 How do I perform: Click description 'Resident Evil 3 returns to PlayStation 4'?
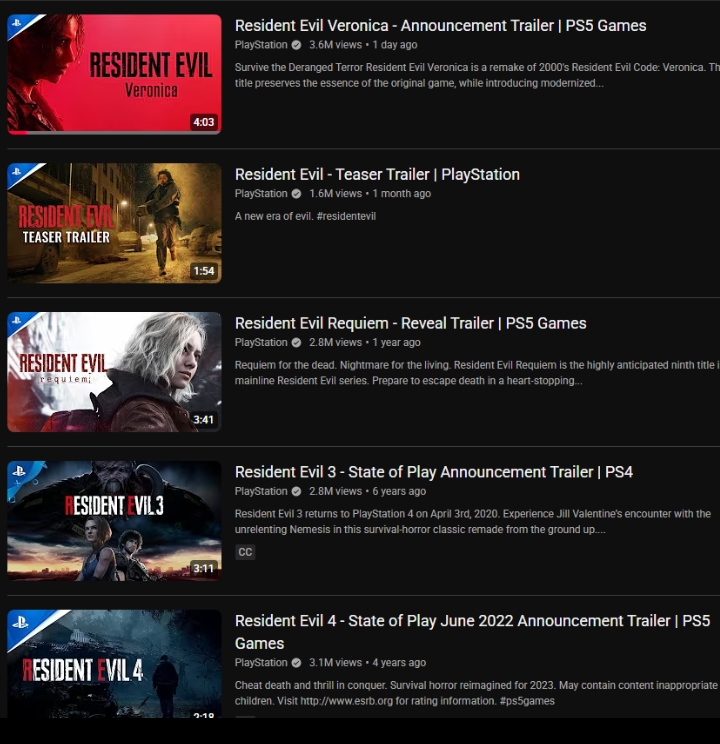[x=473, y=521]
